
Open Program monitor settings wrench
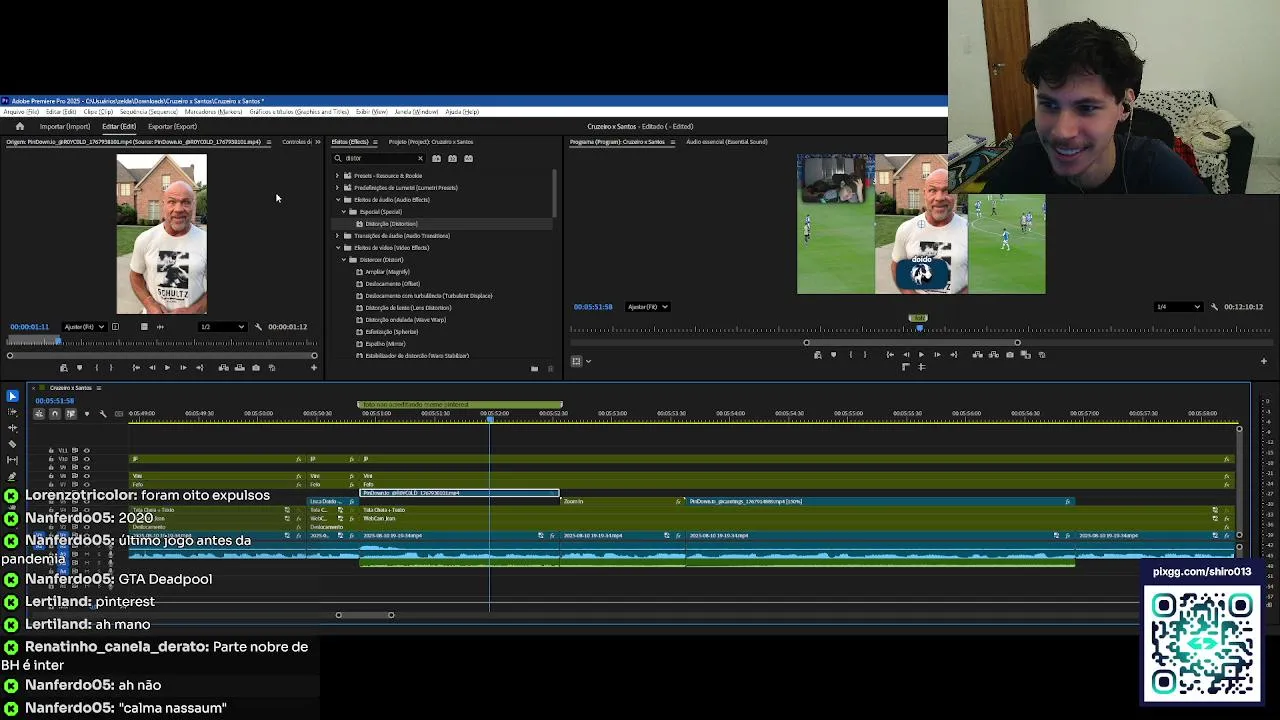pos(1214,307)
